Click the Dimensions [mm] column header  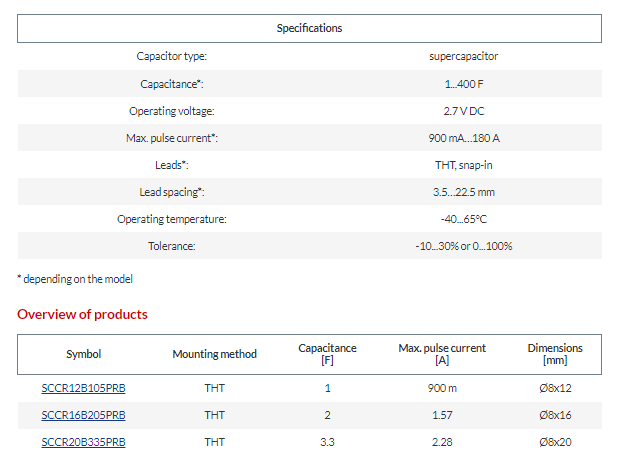coord(555,354)
